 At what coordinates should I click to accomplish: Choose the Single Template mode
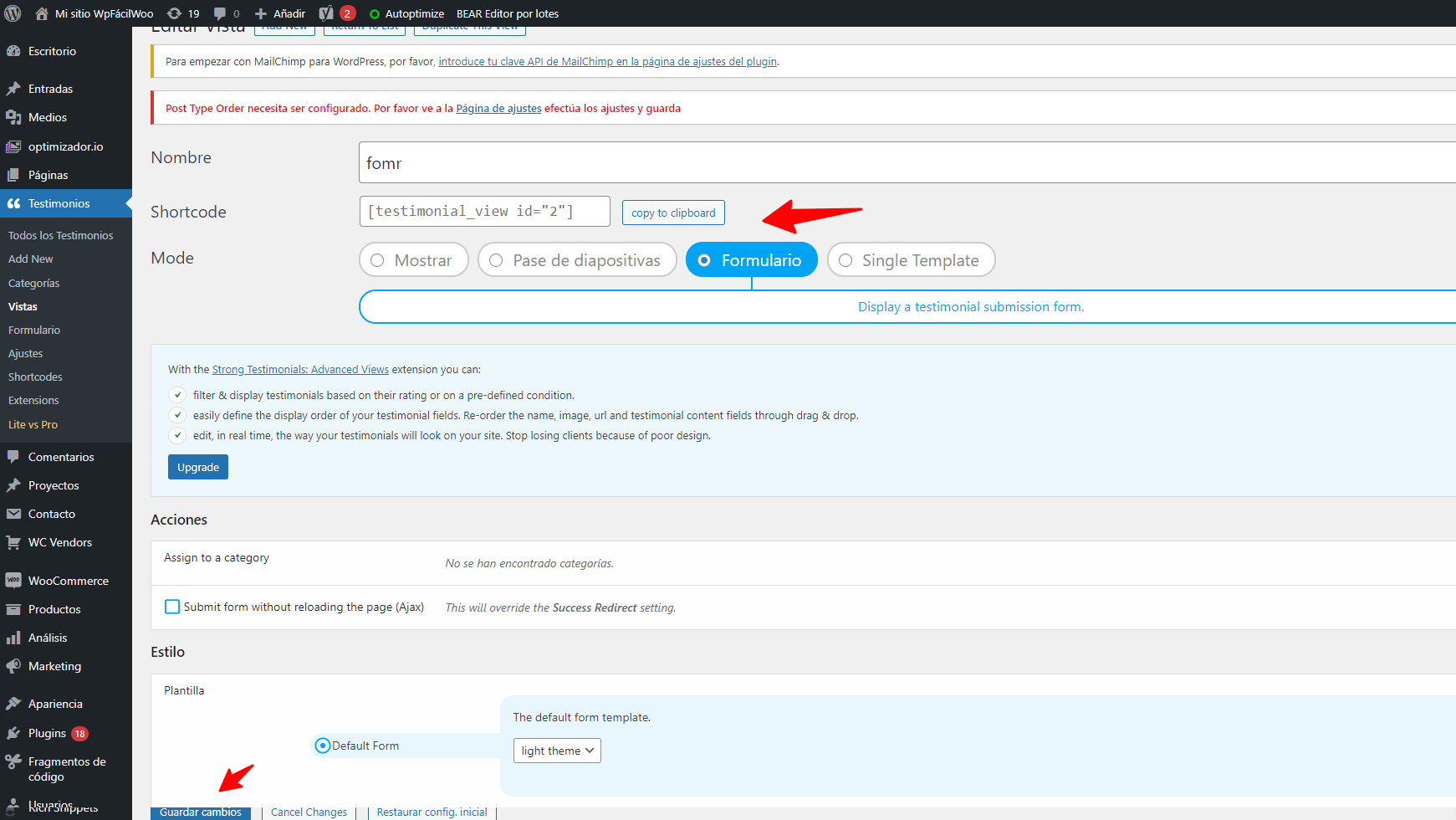tap(911, 260)
